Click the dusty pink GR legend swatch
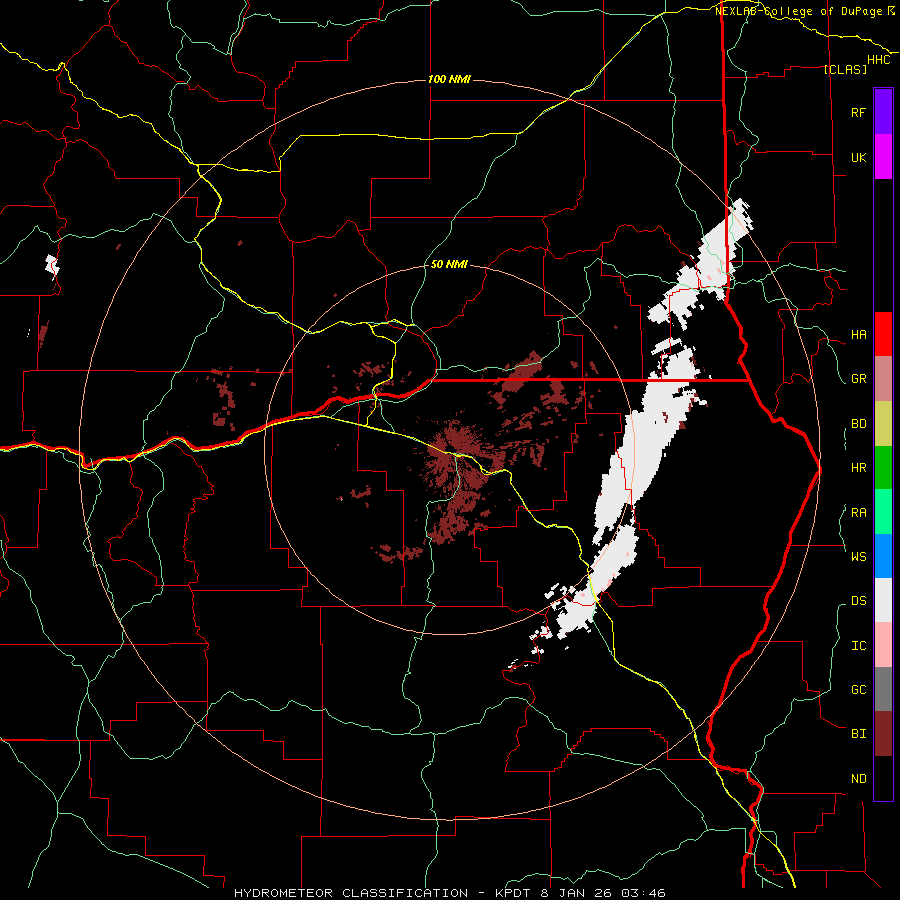This screenshot has height=900, width=900. [883, 379]
